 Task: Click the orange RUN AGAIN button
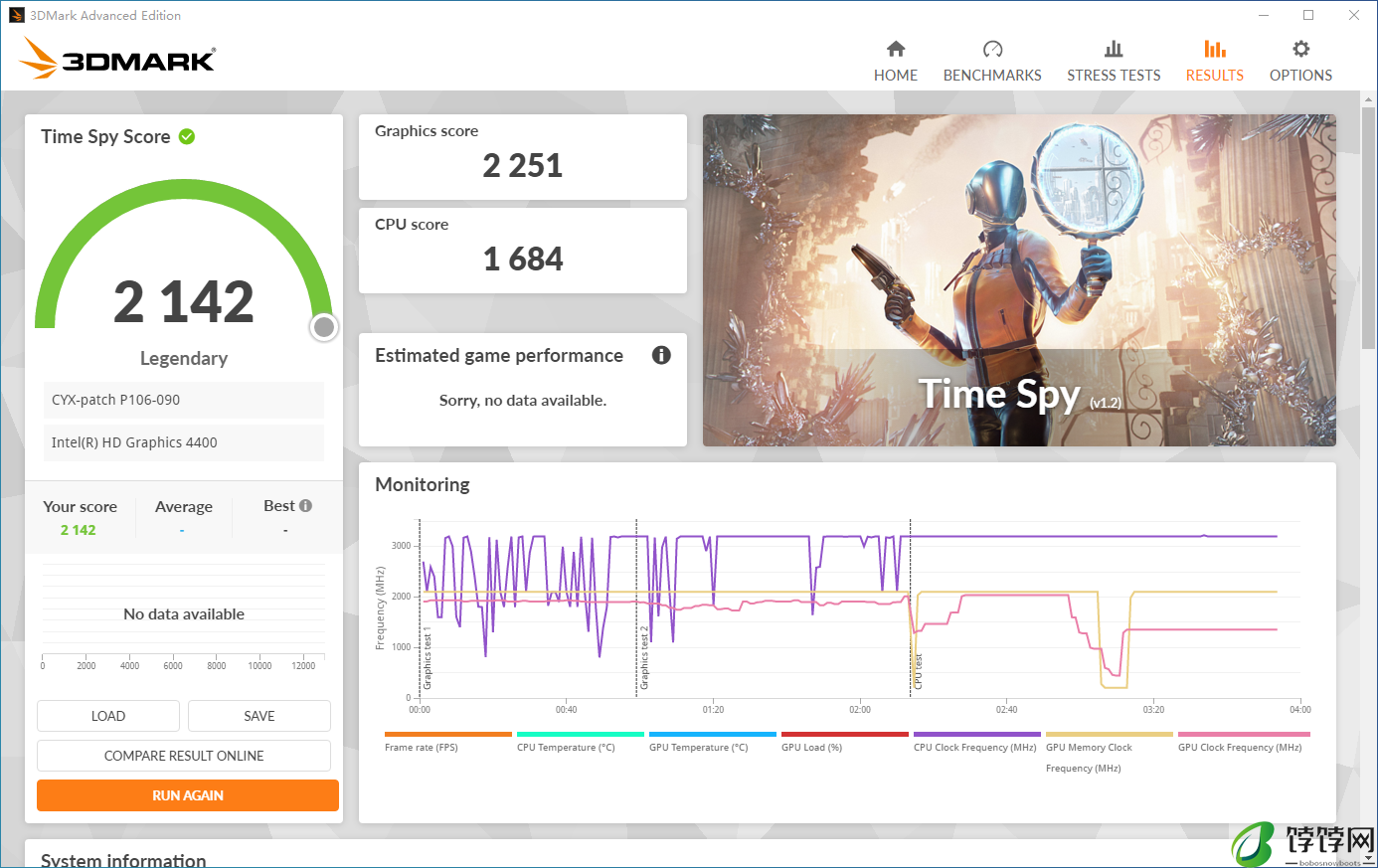[x=188, y=795]
